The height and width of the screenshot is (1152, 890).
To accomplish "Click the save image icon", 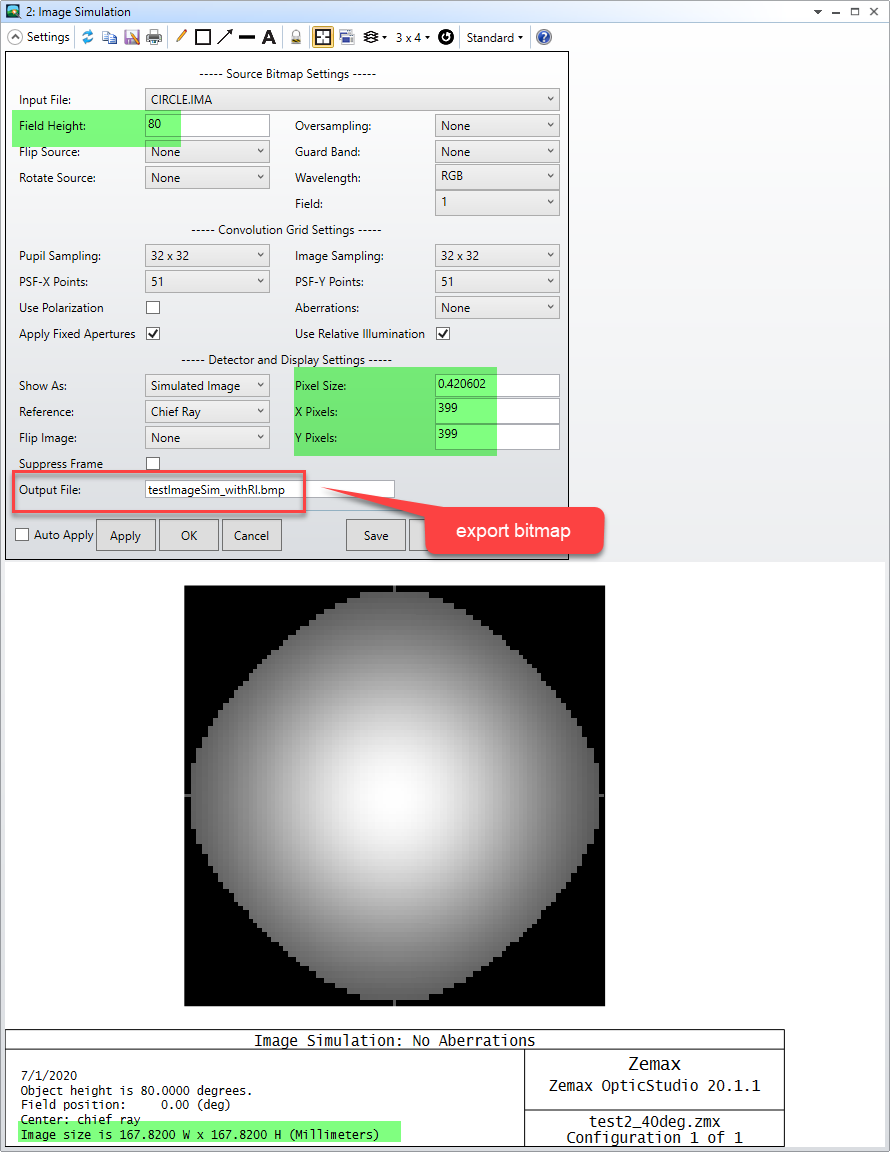I will (x=132, y=37).
